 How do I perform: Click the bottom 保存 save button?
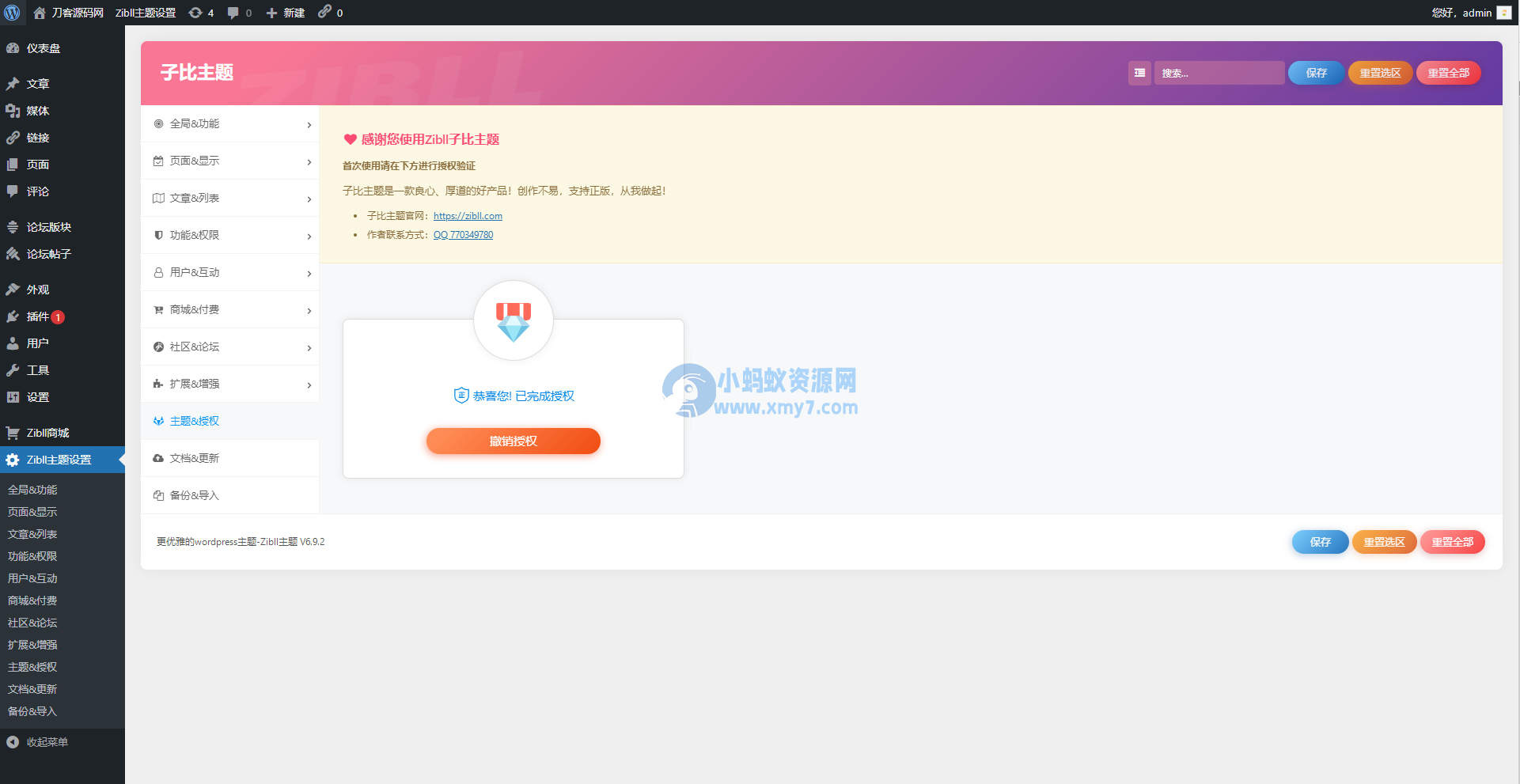pos(1320,542)
